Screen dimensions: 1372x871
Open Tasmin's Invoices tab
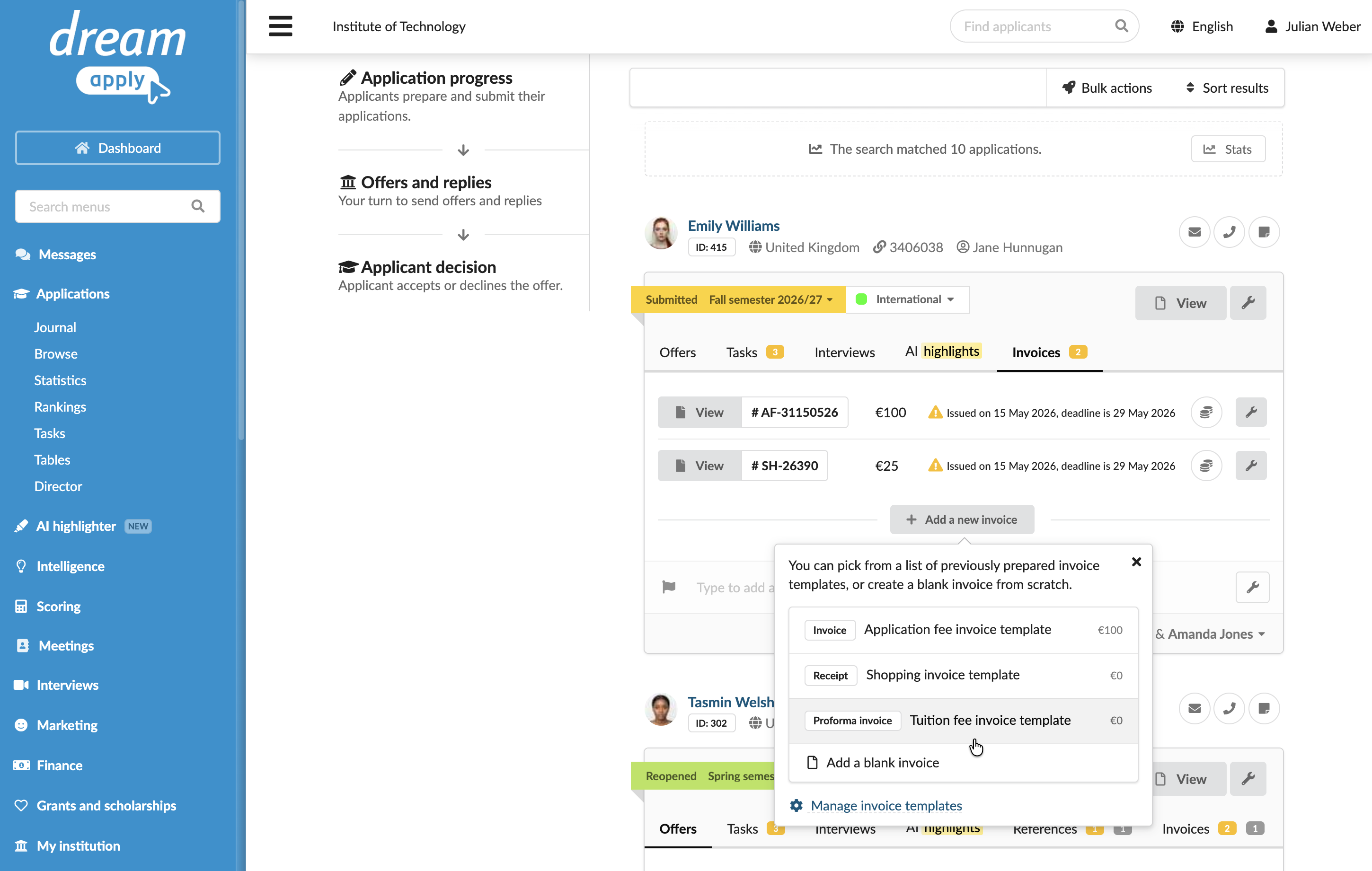1213,829
